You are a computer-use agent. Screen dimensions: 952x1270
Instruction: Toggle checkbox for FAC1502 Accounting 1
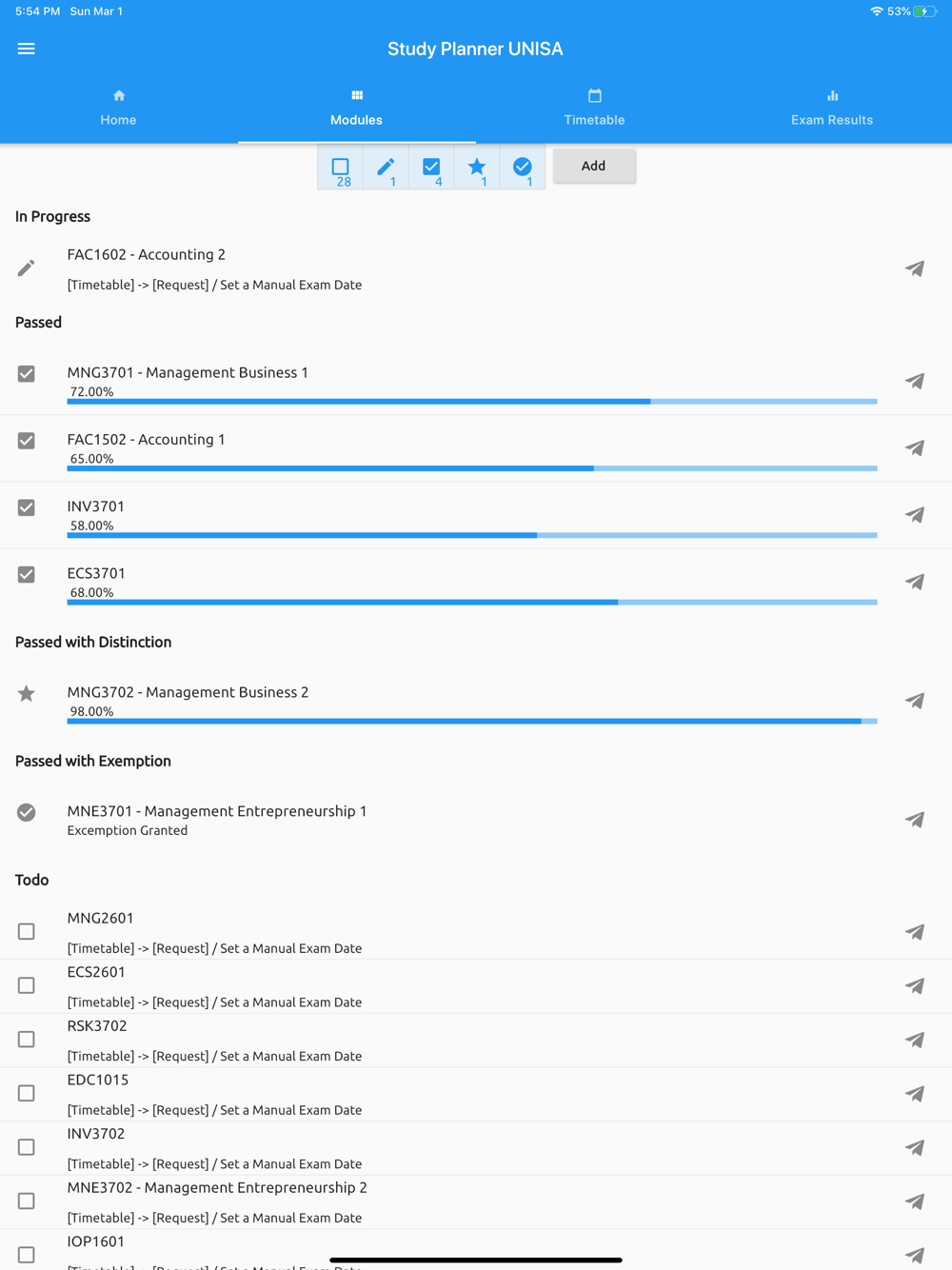(x=27, y=441)
